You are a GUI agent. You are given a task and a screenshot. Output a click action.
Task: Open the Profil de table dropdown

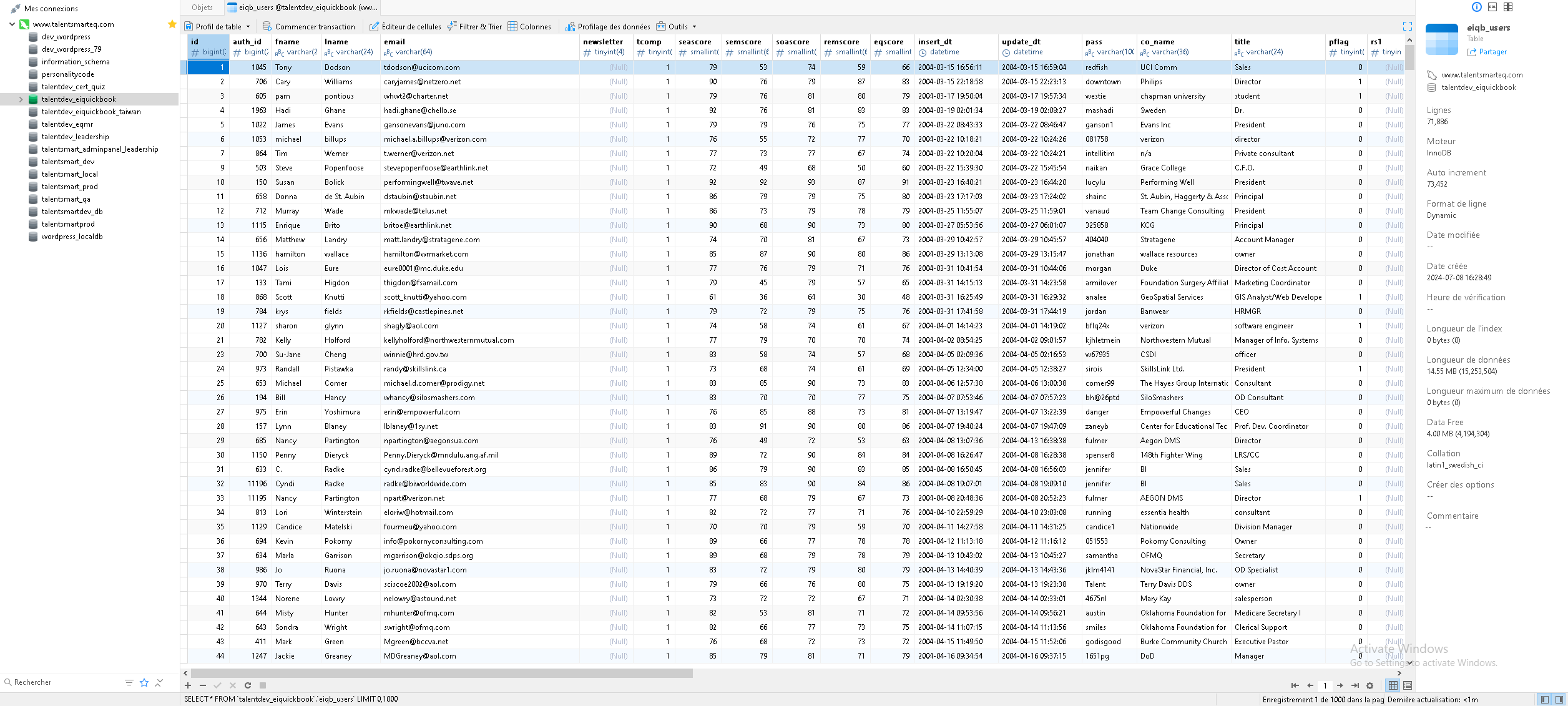(x=217, y=27)
